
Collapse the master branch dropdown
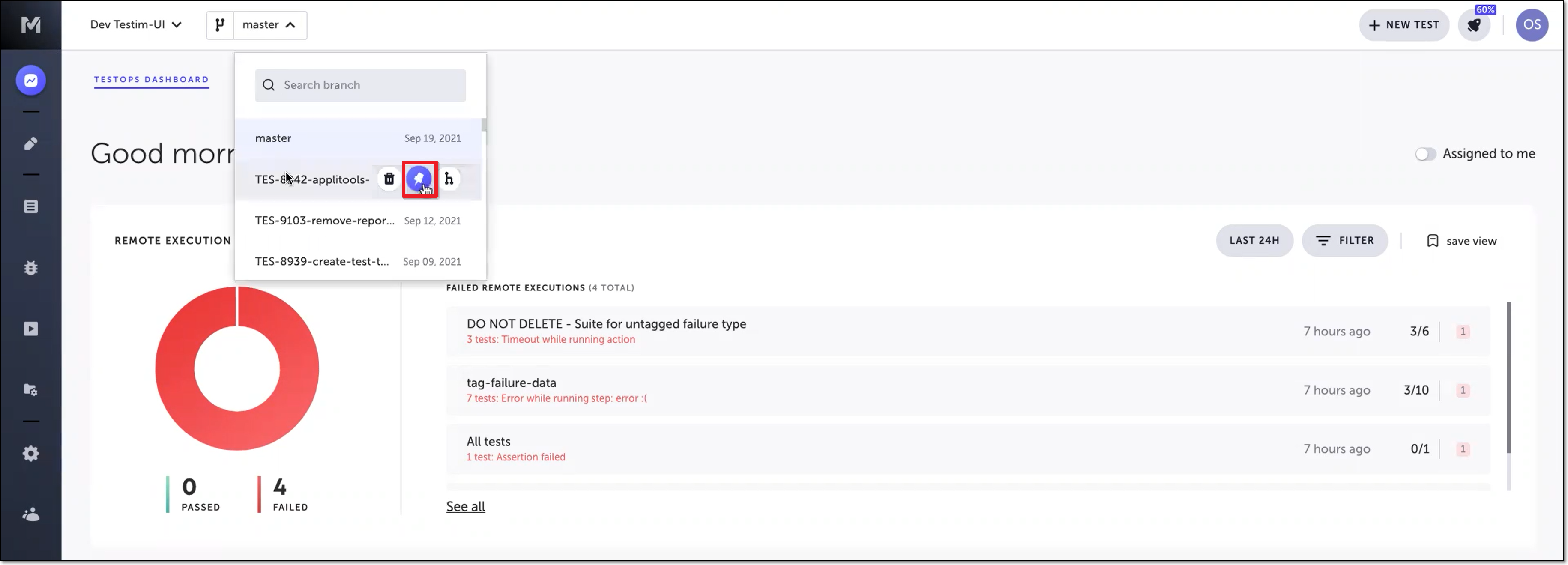(x=269, y=25)
